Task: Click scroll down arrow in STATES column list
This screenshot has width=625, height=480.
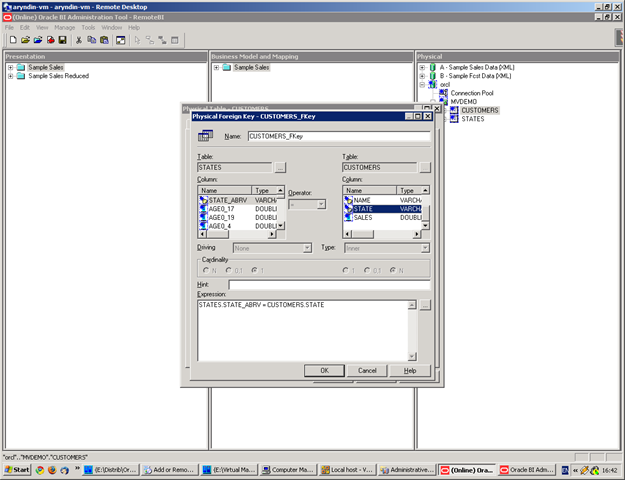Action: (281, 226)
